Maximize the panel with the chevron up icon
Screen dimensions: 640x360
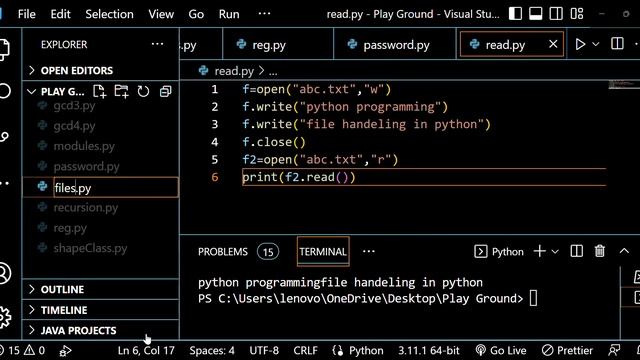(624, 251)
